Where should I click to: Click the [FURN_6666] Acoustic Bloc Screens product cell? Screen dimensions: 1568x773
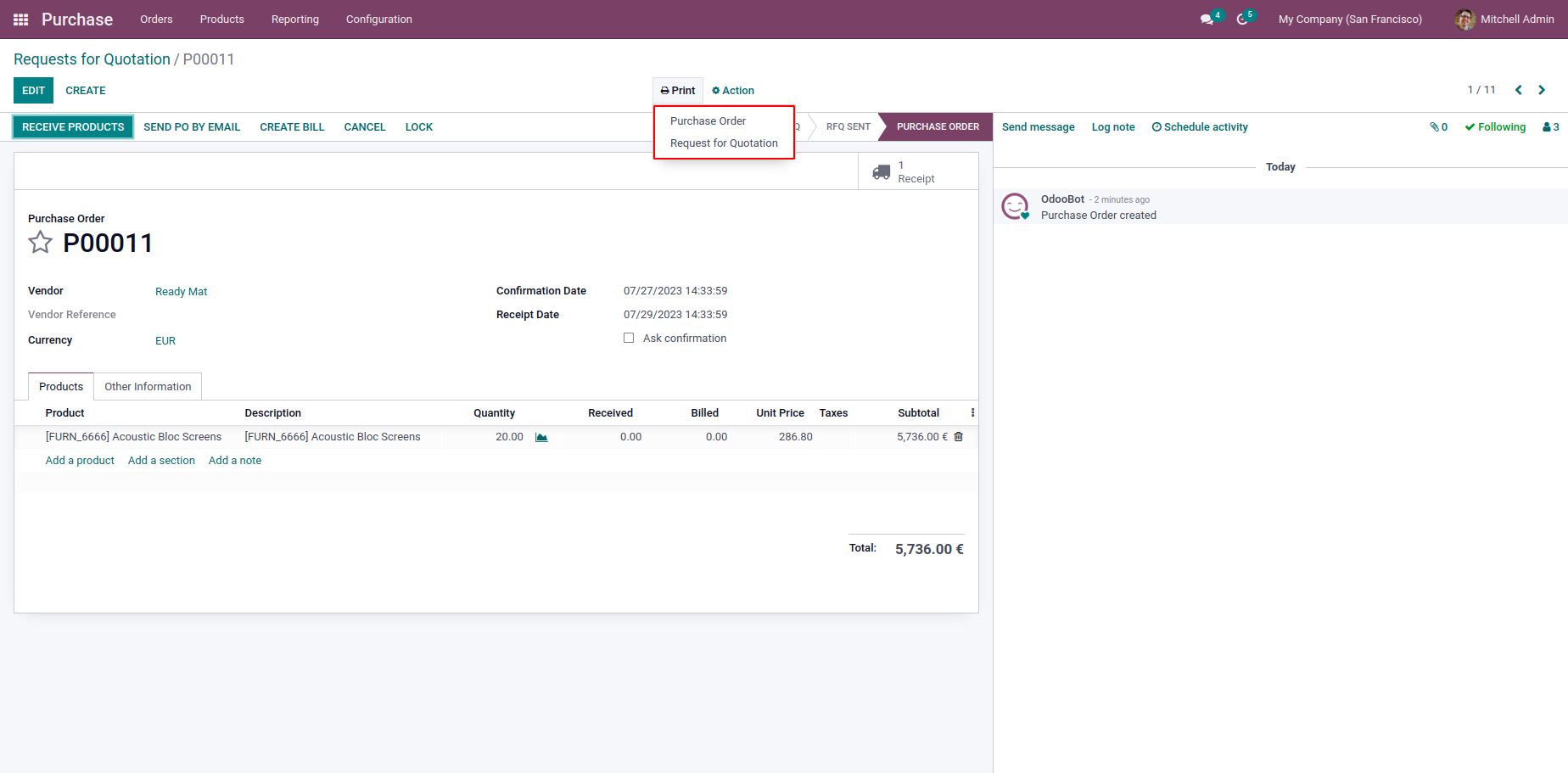point(133,437)
